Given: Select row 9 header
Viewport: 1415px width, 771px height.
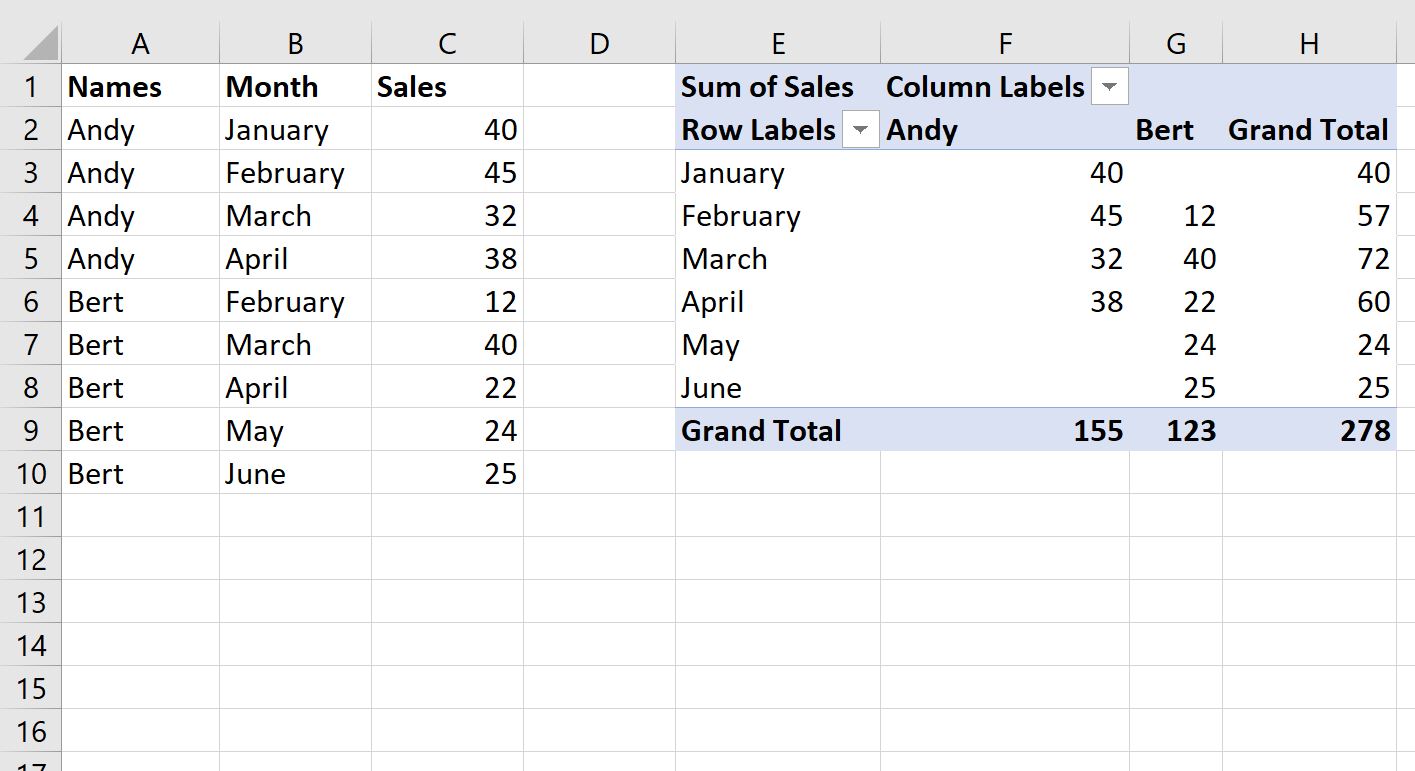Looking at the screenshot, I should coord(31,431).
